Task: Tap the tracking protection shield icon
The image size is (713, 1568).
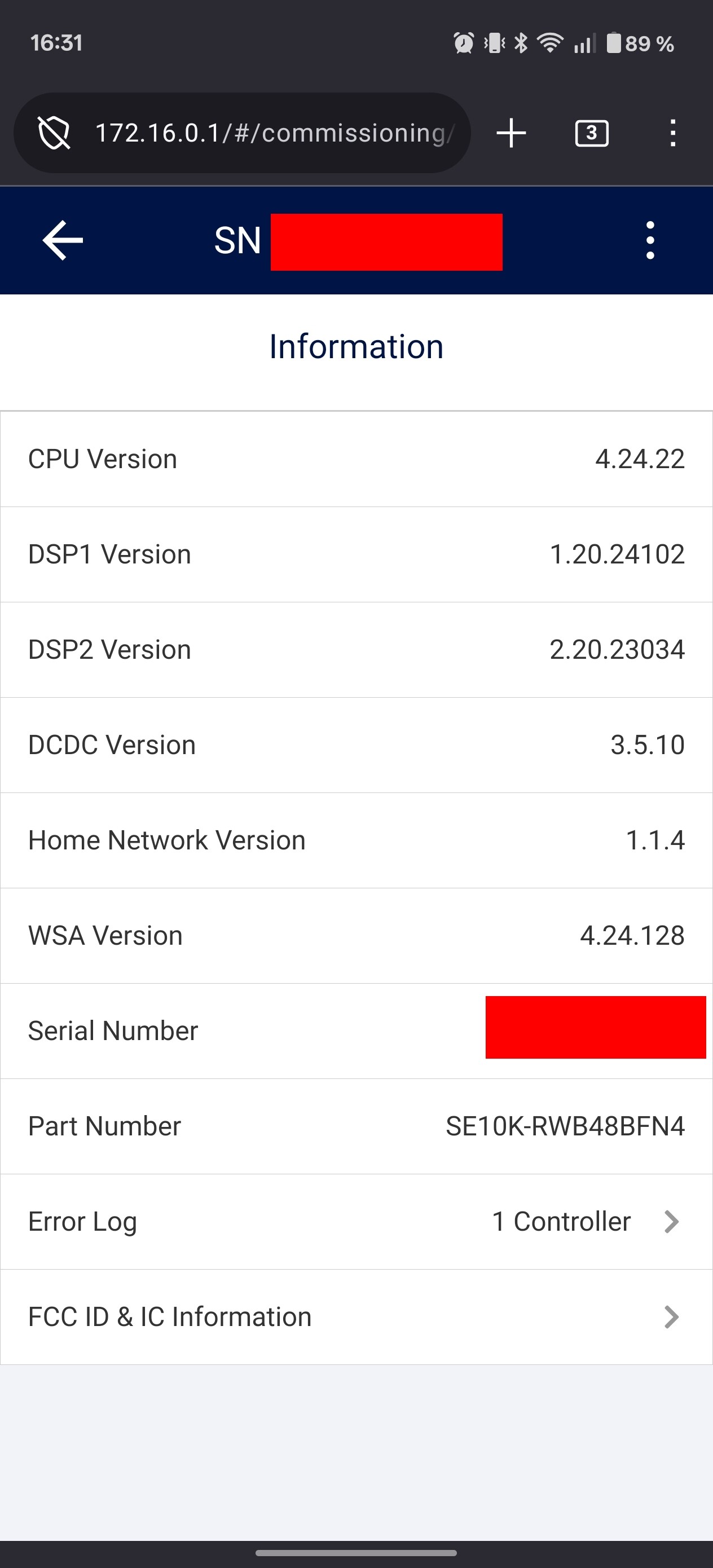Action: click(54, 133)
